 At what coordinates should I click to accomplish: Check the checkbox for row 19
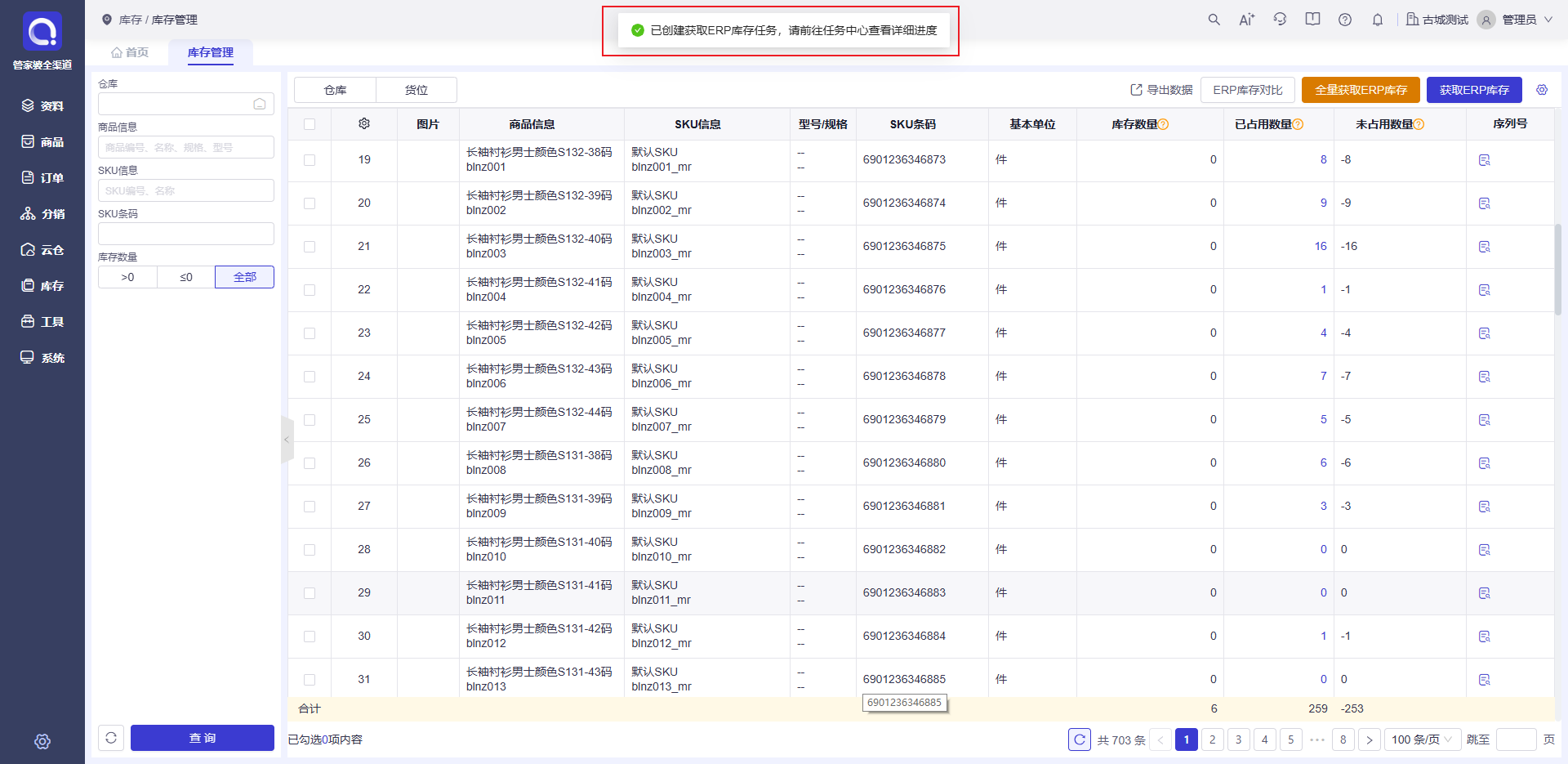[x=310, y=160]
